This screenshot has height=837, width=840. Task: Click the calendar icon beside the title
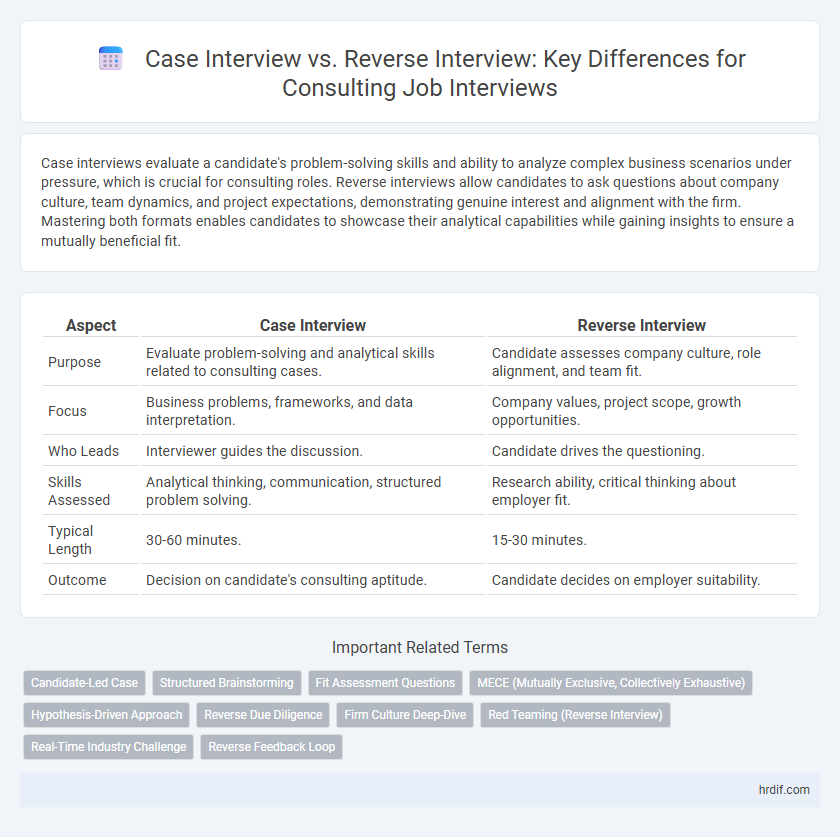(111, 58)
